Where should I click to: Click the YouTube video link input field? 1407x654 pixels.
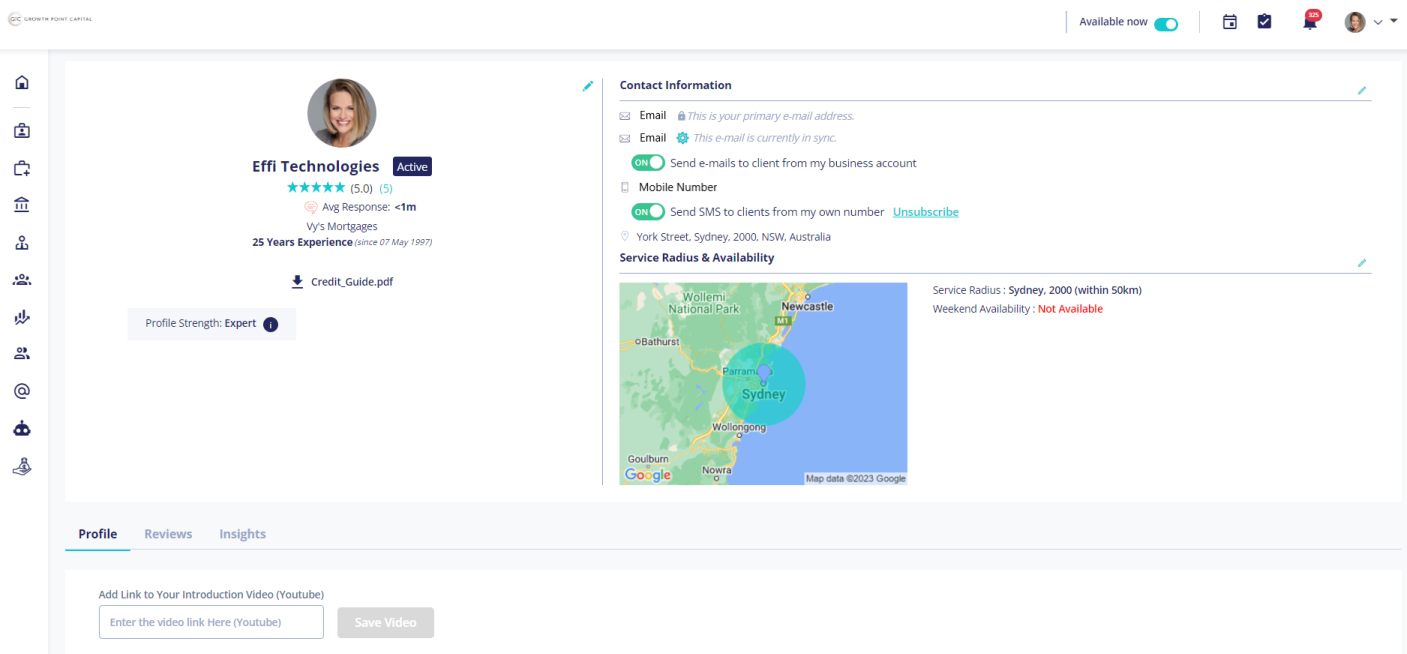click(x=211, y=622)
